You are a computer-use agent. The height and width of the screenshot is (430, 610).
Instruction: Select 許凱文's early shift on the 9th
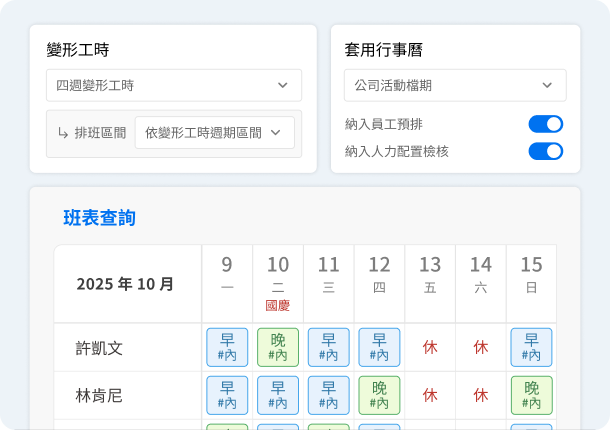(227, 347)
